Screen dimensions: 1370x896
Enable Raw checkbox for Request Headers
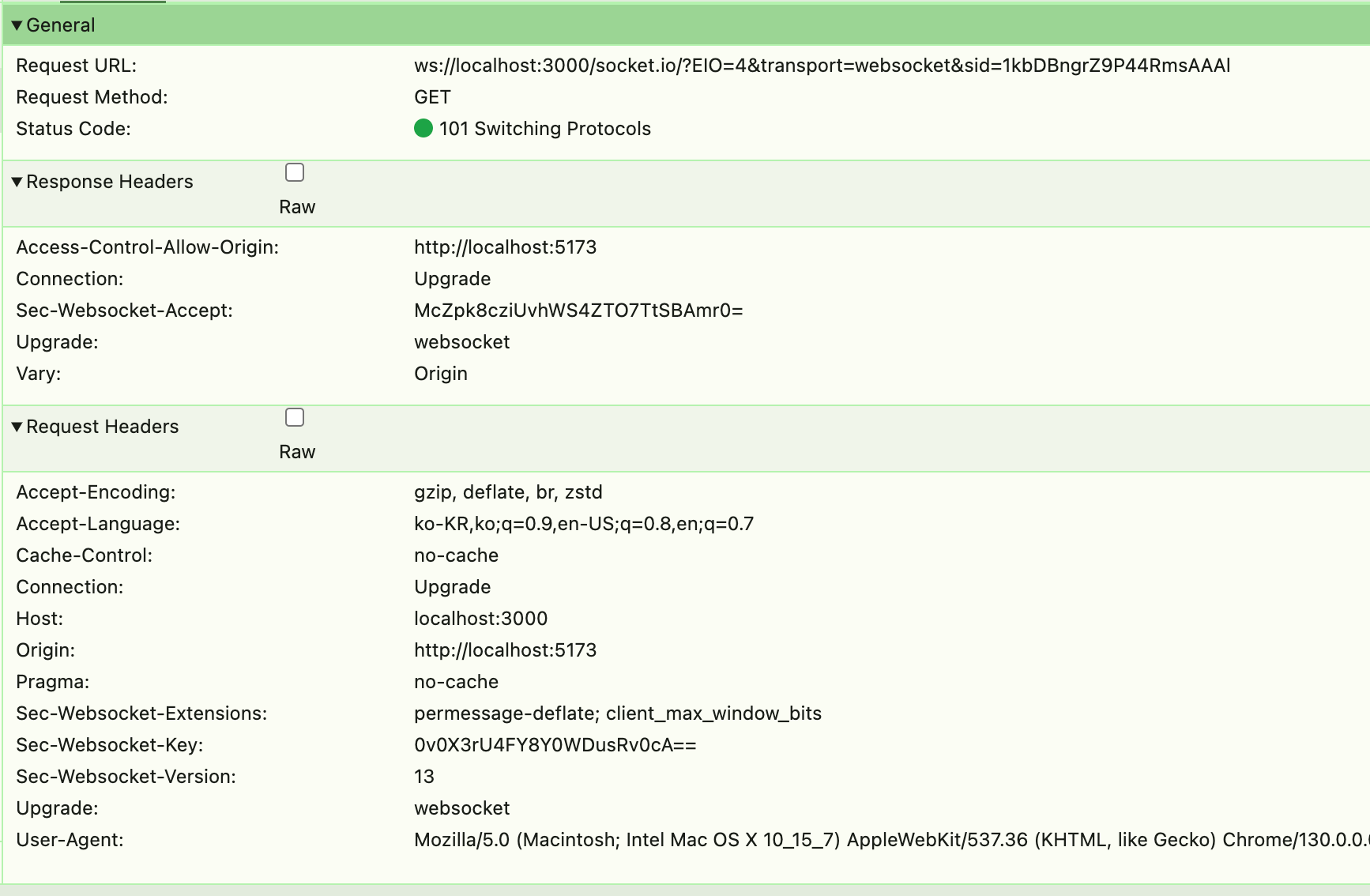point(295,417)
